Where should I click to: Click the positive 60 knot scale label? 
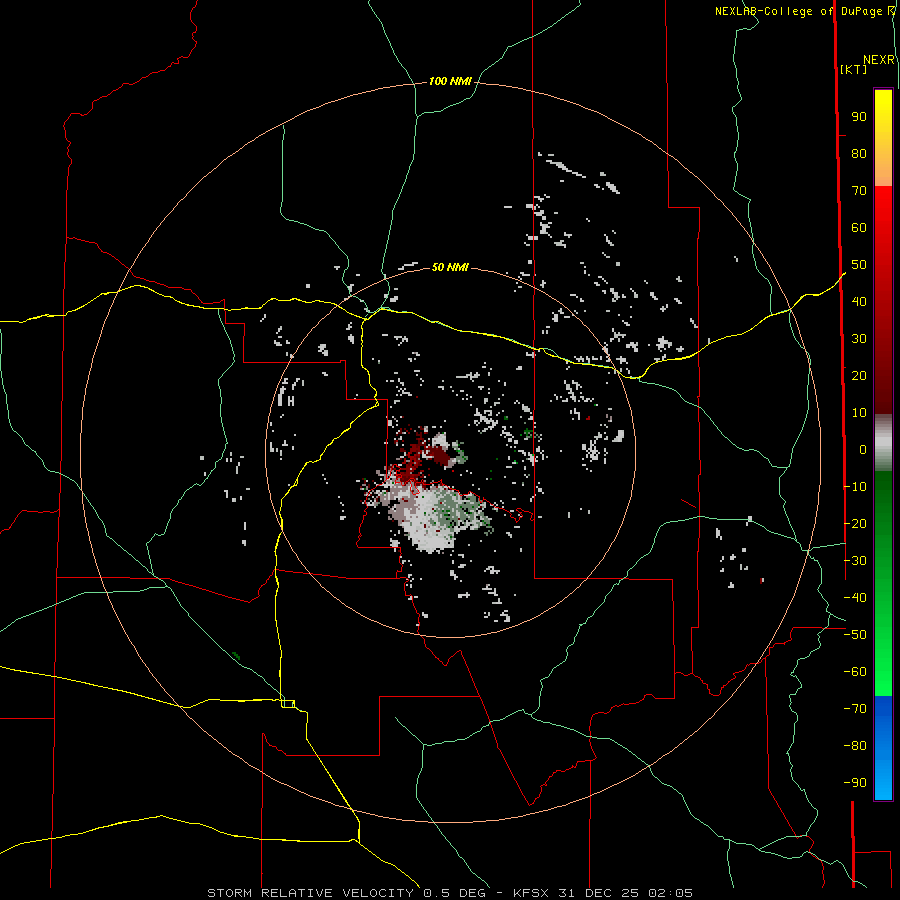coord(859,228)
